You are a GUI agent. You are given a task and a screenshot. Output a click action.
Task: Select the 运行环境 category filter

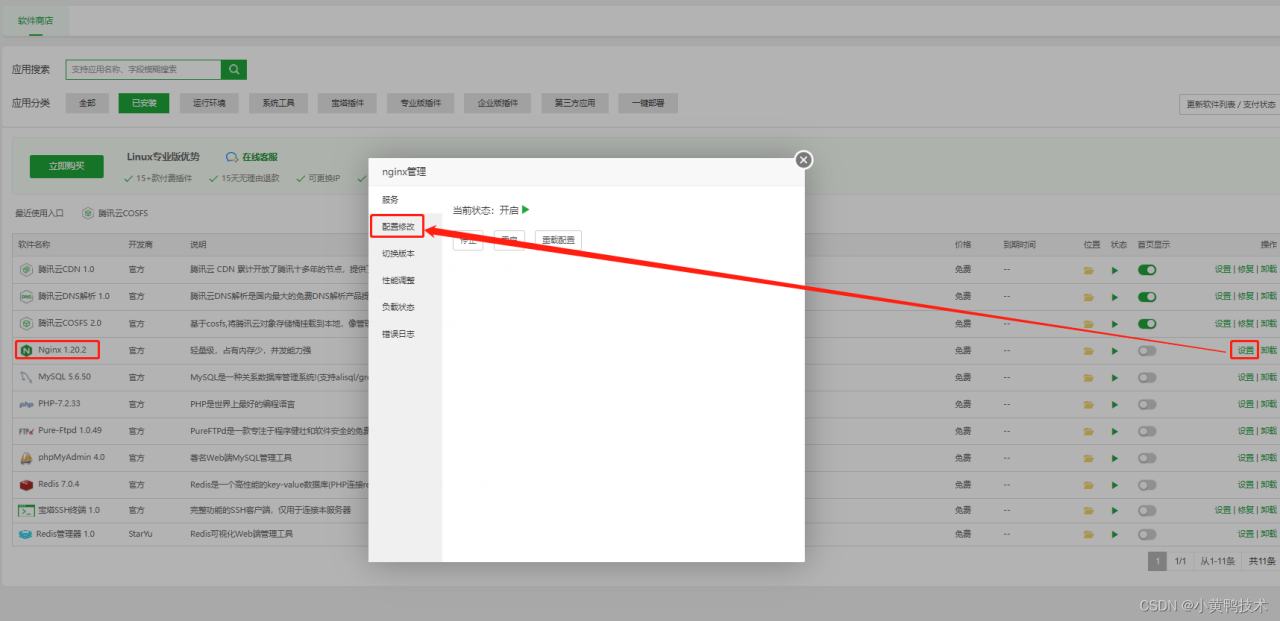click(x=209, y=103)
